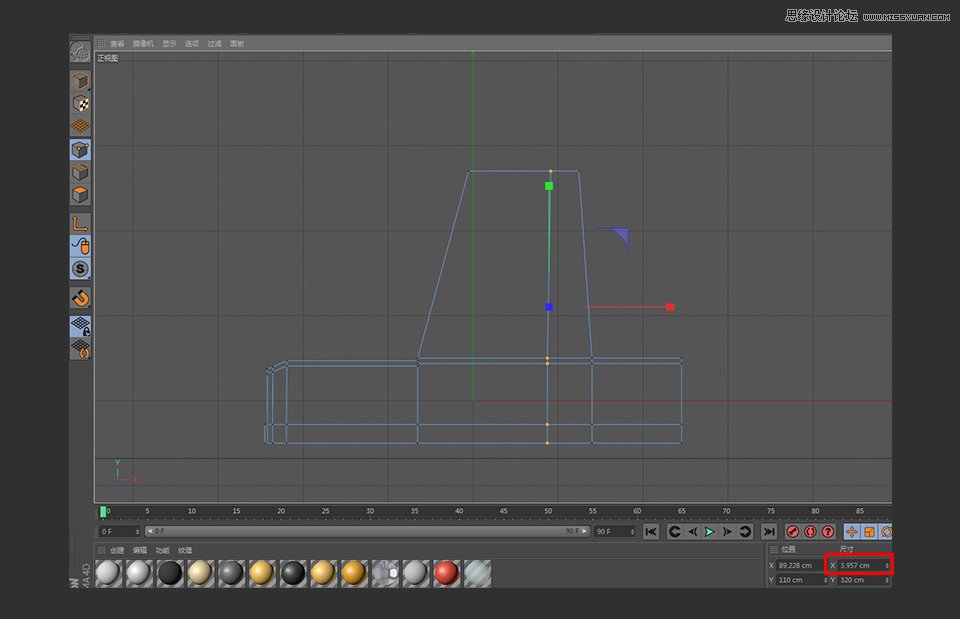Viewport: 960px width, 619px height.
Task: Open the 尺寸 X value stepper dropdown
Action: [x=887, y=565]
